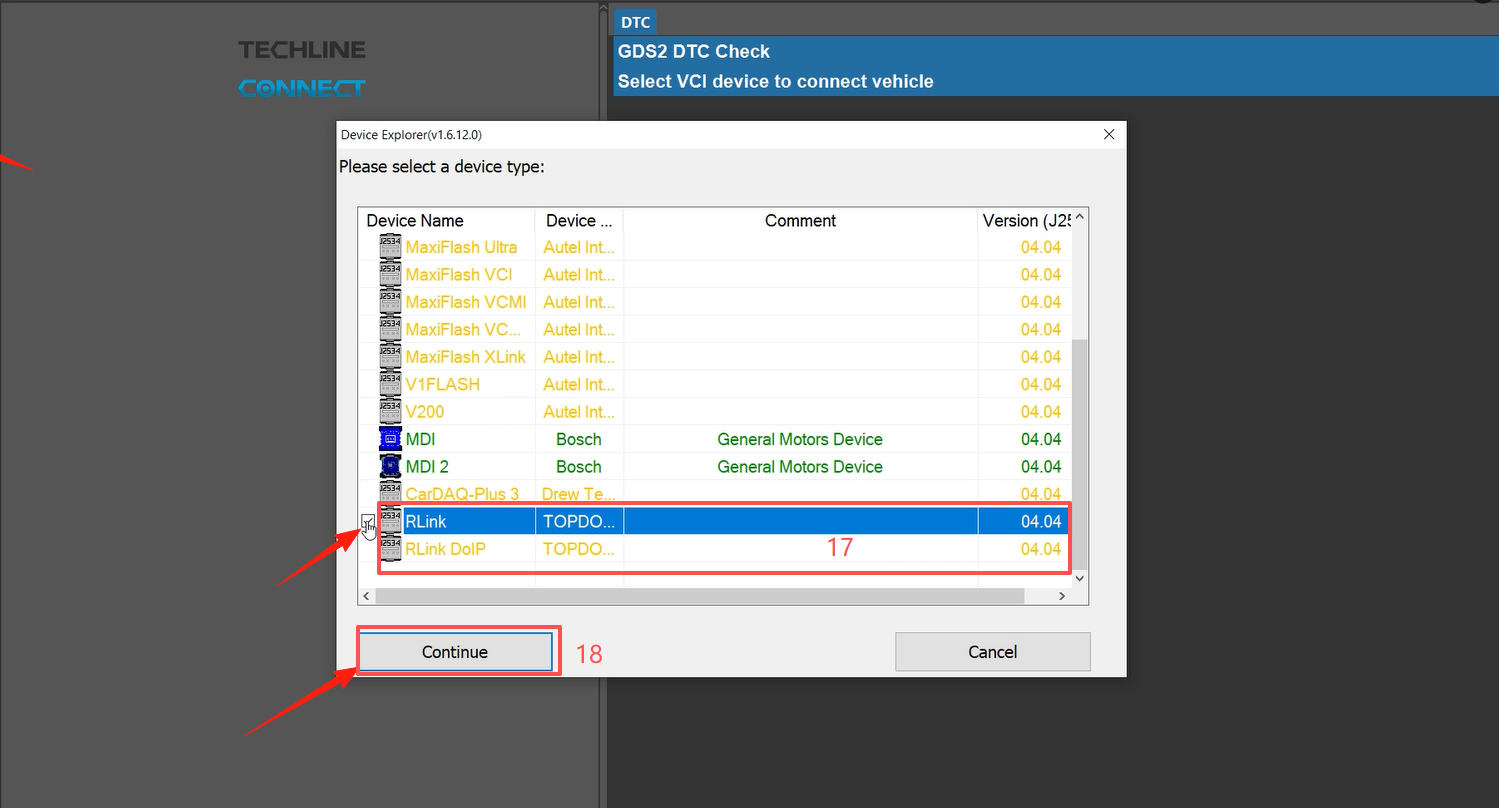Viewport: 1499px width, 808px height.
Task: Click the RLink DoIP device icon
Action: 390,549
